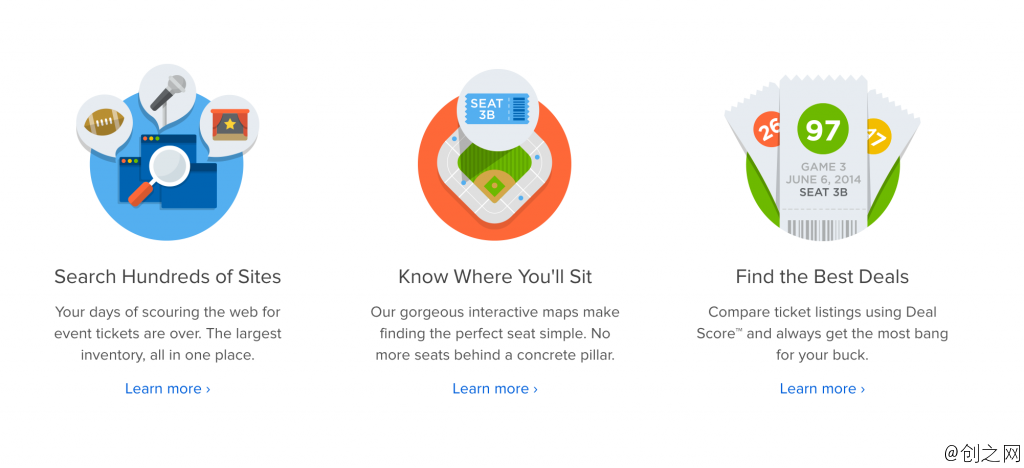Screen dimensions: 1024x468
Task: Open Learn more under Search Hundreds of Sites
Action: [x=168, y=389]
